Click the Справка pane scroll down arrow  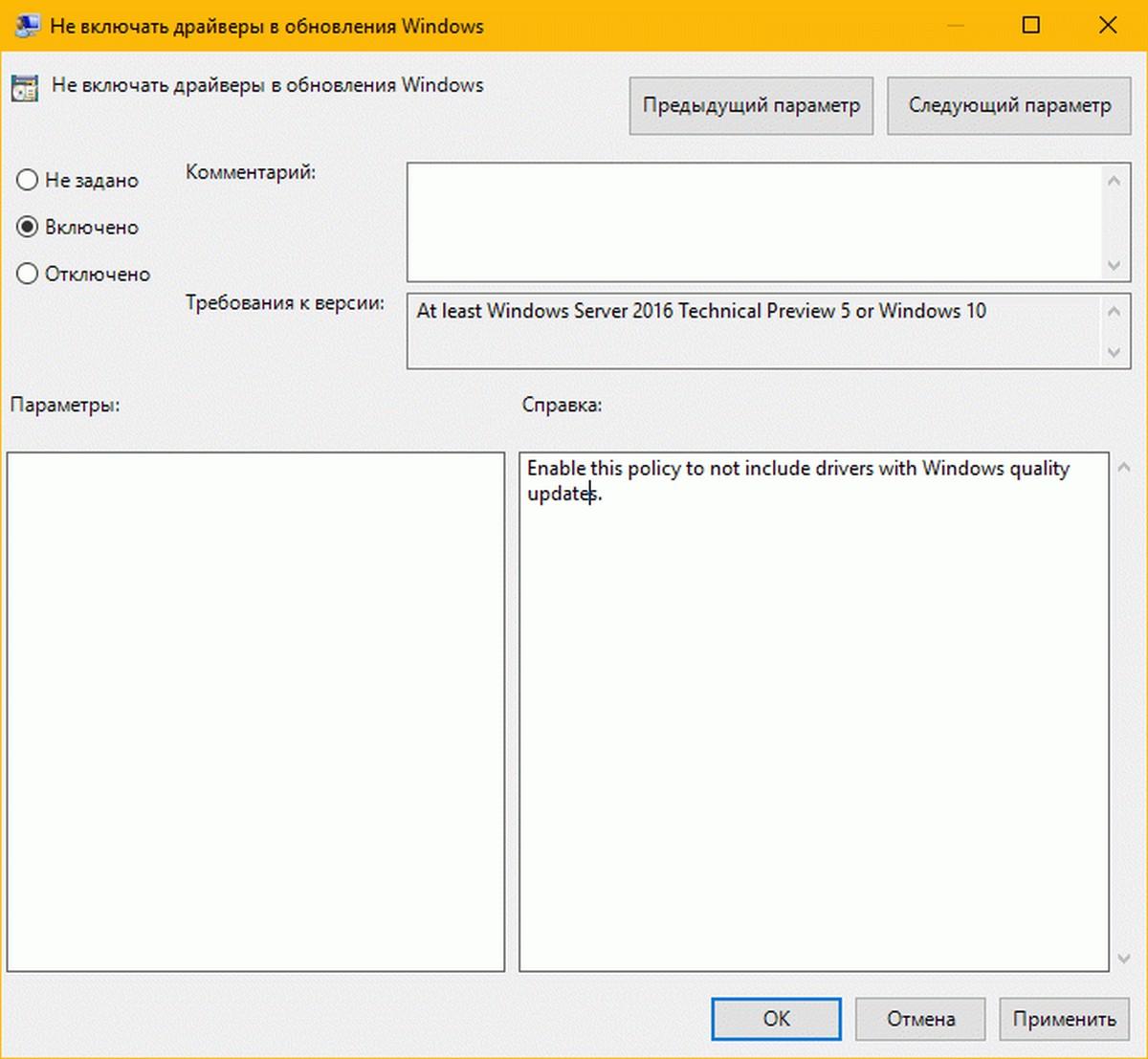[x=1124, y=959]
